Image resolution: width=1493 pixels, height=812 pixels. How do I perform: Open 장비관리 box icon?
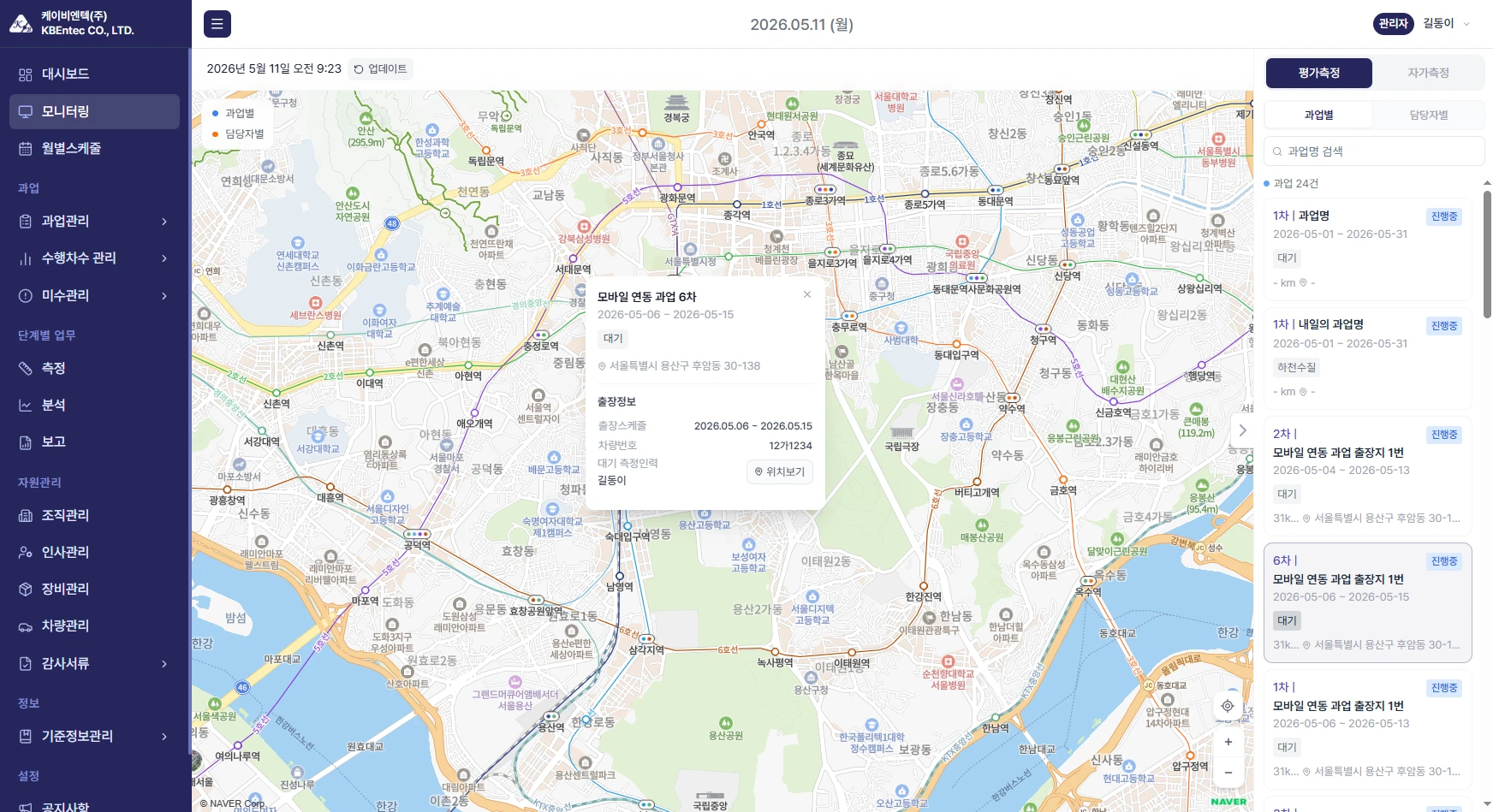click(x=26, y=590)
